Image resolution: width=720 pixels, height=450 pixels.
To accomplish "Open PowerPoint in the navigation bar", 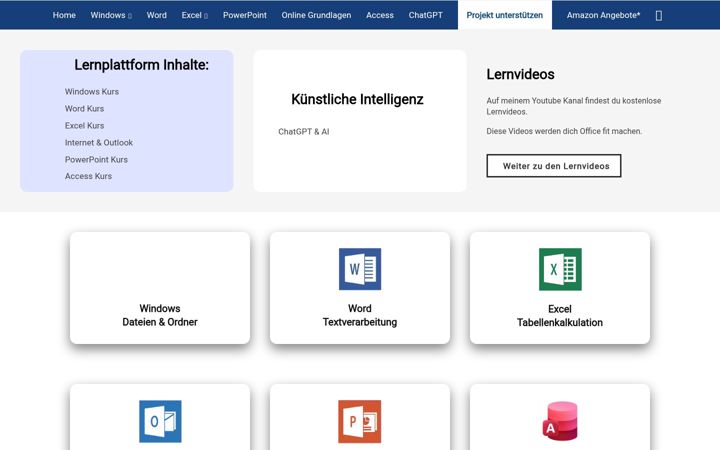I will pos(245,15).
